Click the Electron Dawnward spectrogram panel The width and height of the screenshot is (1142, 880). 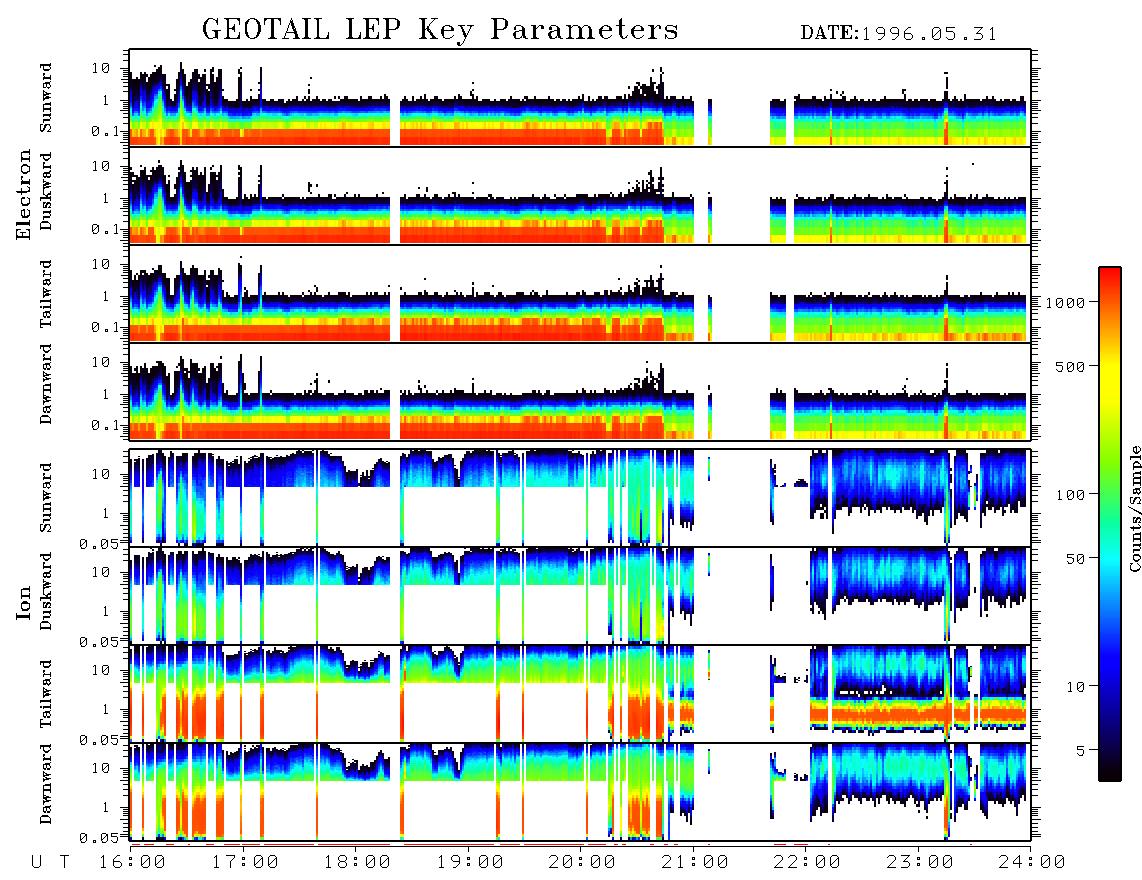(x=580, y=391)
